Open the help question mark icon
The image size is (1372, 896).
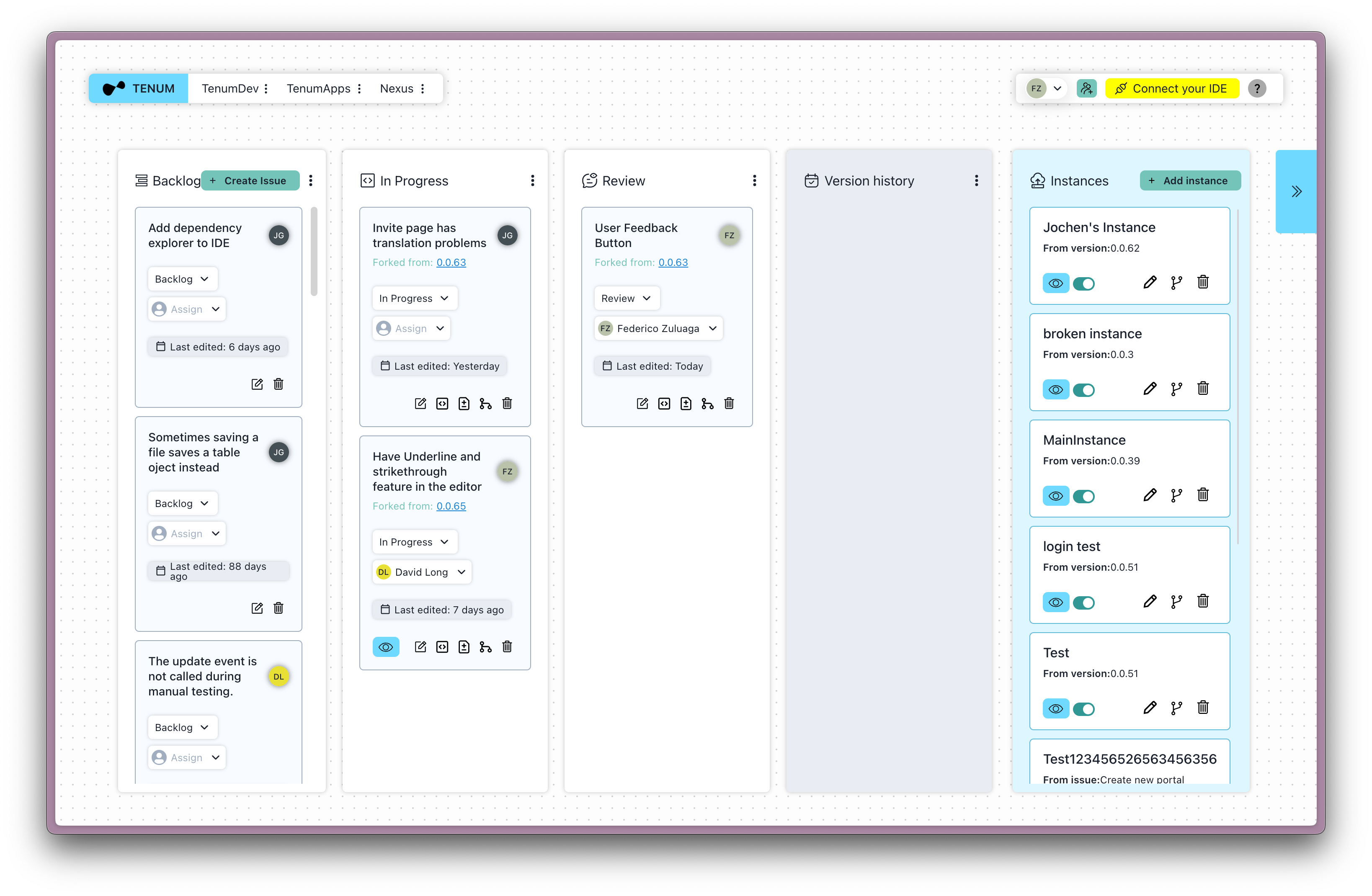pos(1257,89)
